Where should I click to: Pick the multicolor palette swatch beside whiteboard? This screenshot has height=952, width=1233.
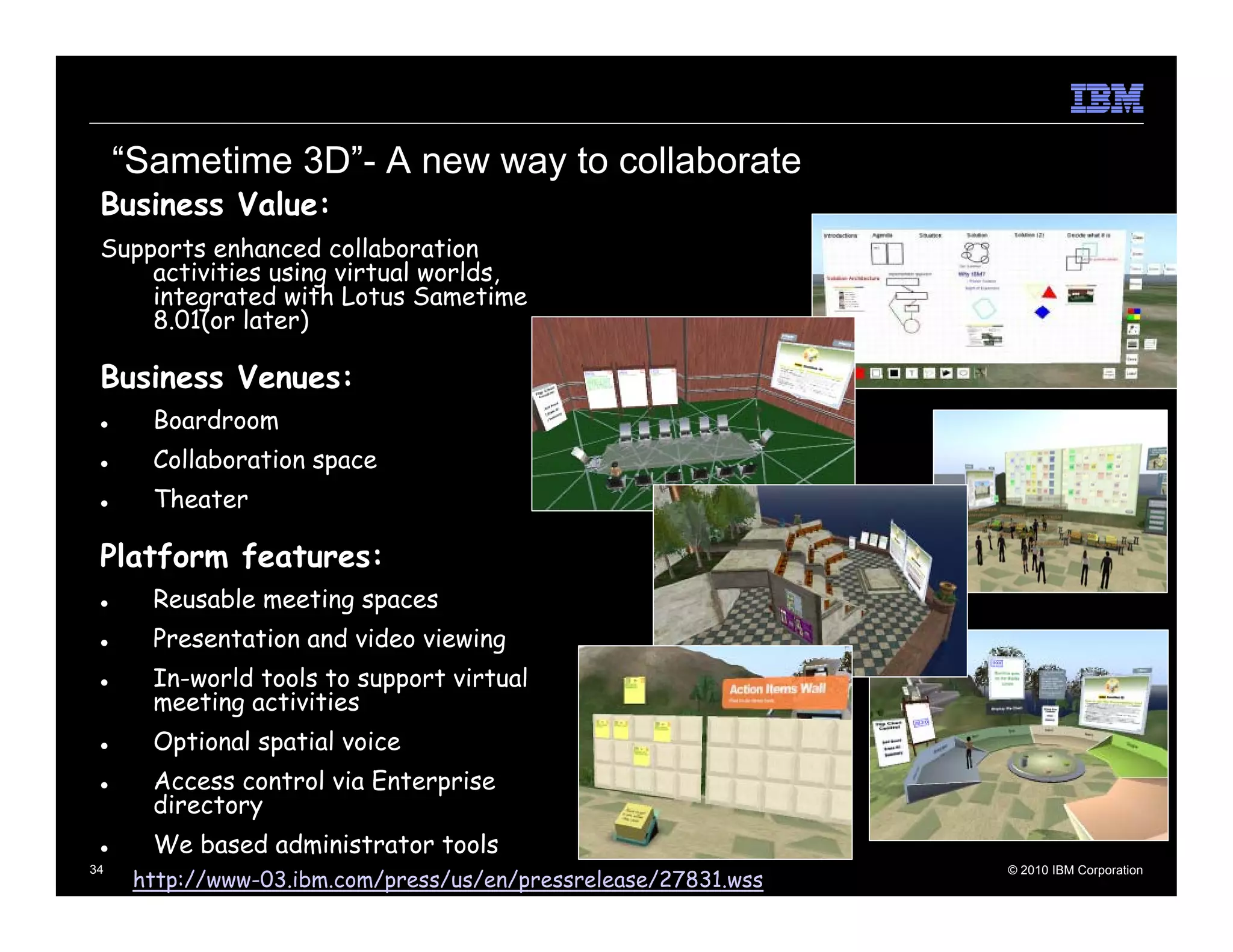(1134, 314)
